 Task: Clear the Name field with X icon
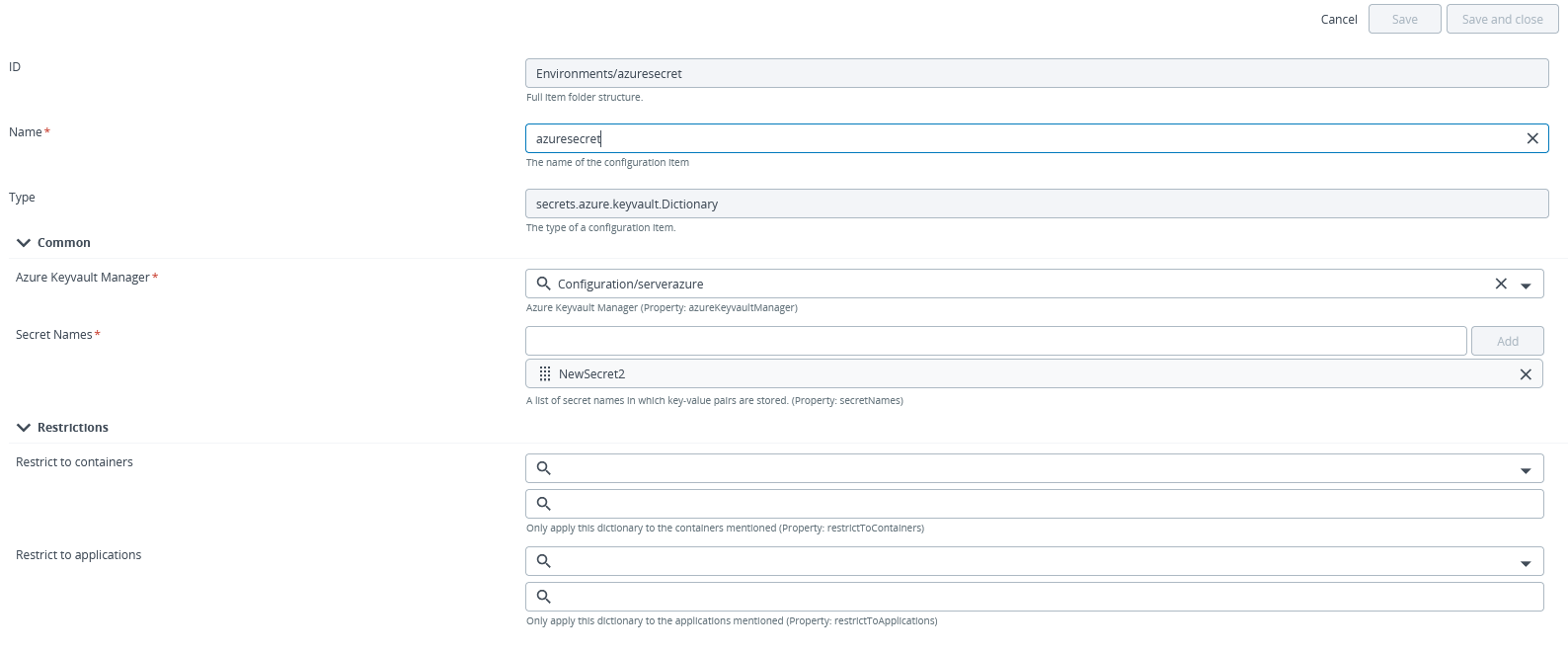1532,138
